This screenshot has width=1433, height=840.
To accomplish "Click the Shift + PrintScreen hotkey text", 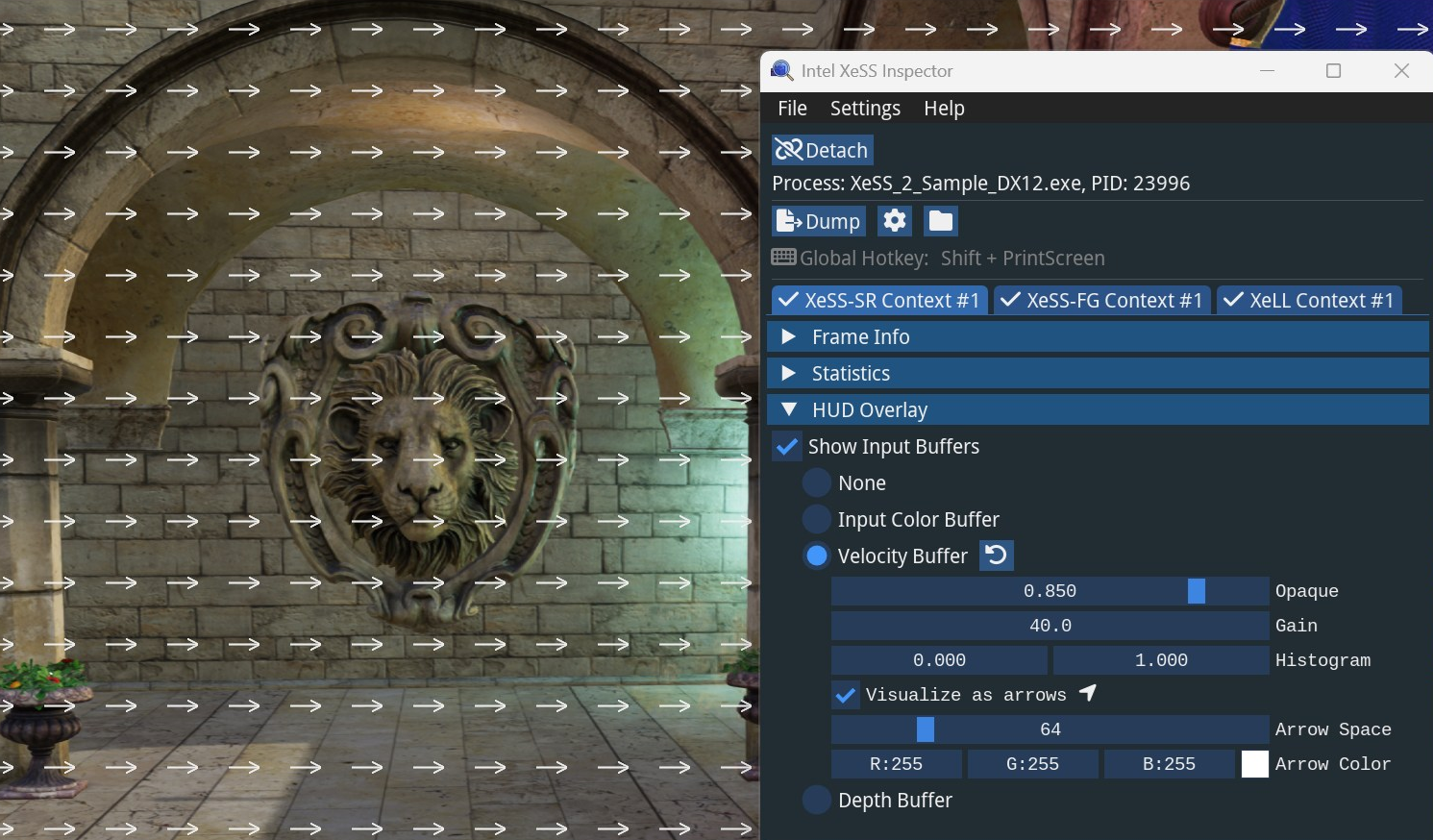I will tap(1023, 258).
